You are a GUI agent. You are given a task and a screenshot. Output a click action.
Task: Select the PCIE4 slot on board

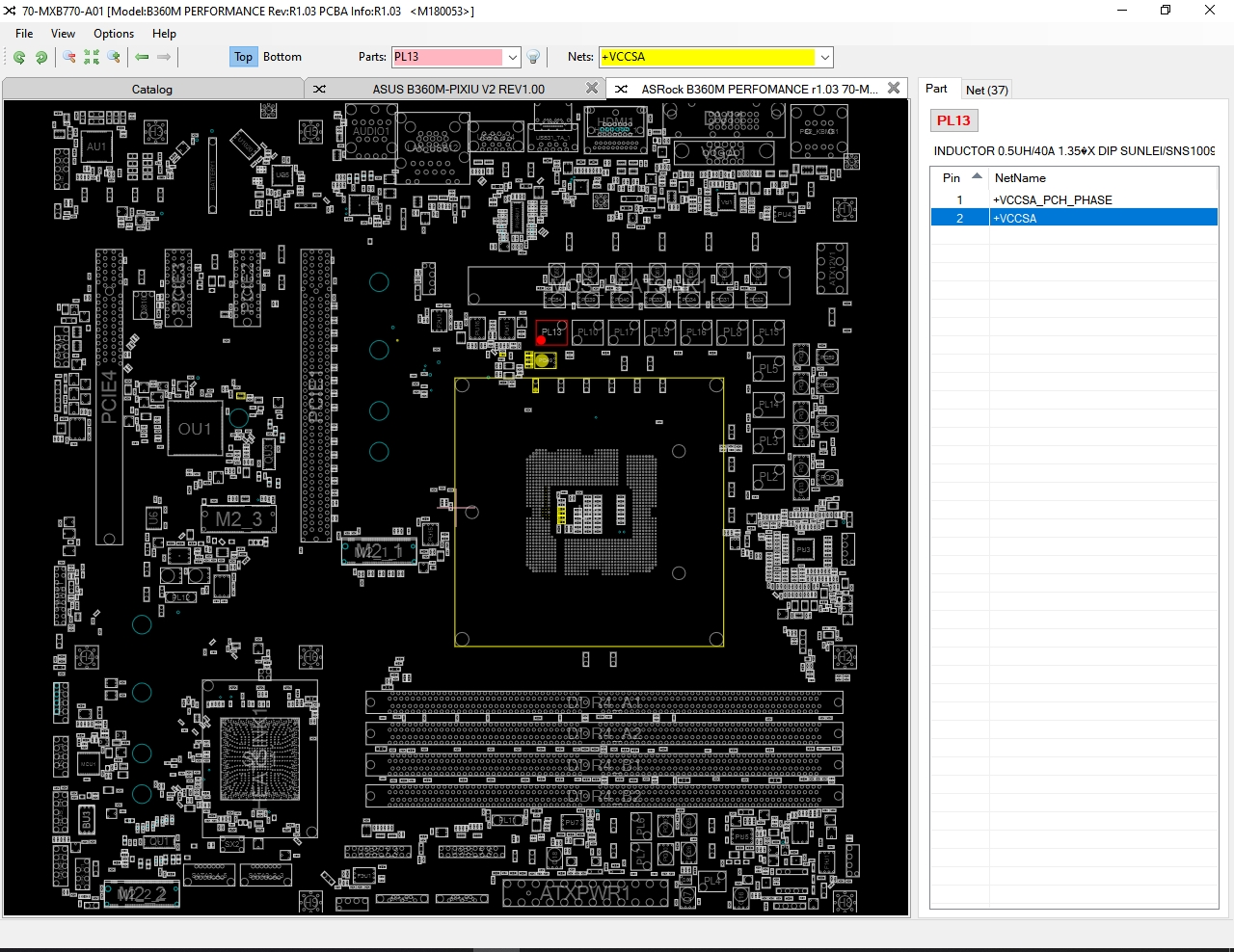coord(109,397)
